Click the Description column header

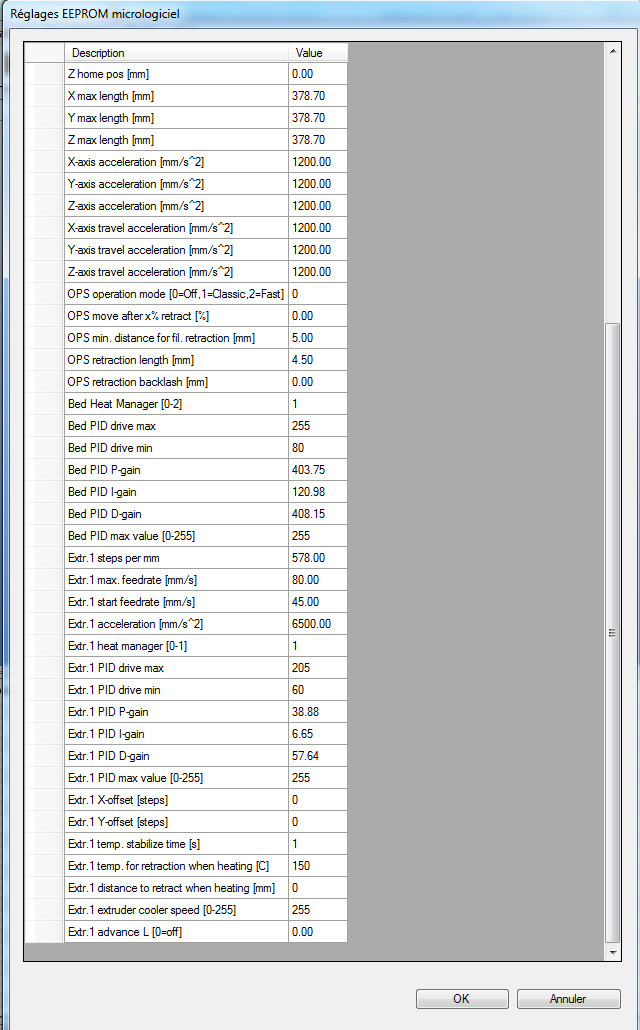tap(176, 53)
